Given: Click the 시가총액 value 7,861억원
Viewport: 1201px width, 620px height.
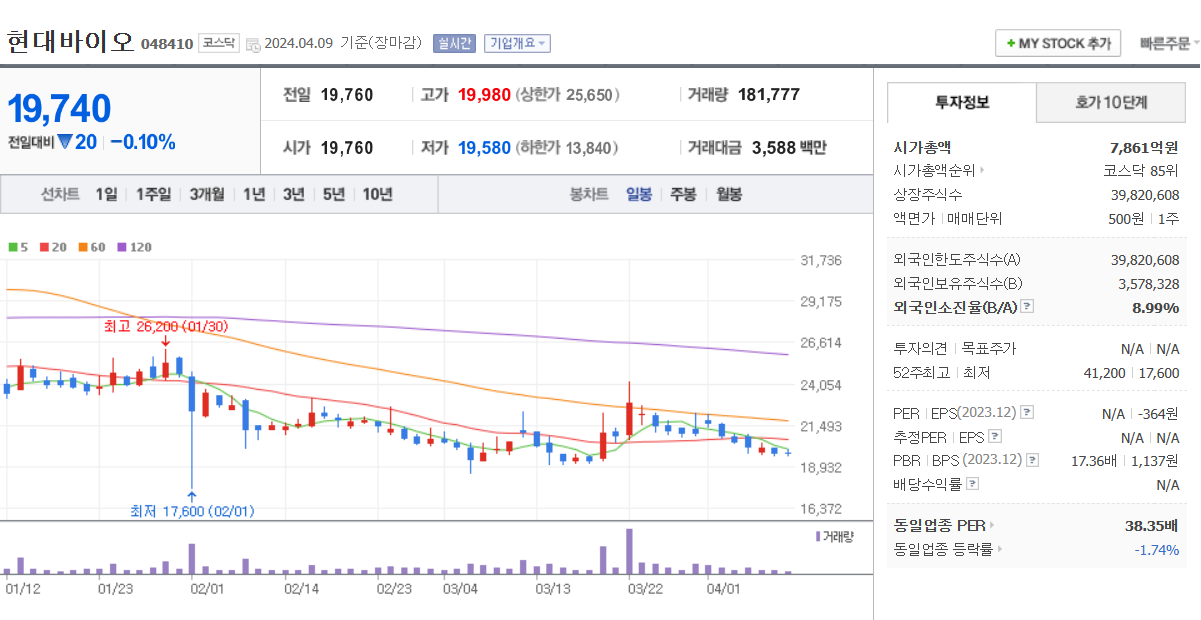Looking at the screenshot, I should [1144, 147].
